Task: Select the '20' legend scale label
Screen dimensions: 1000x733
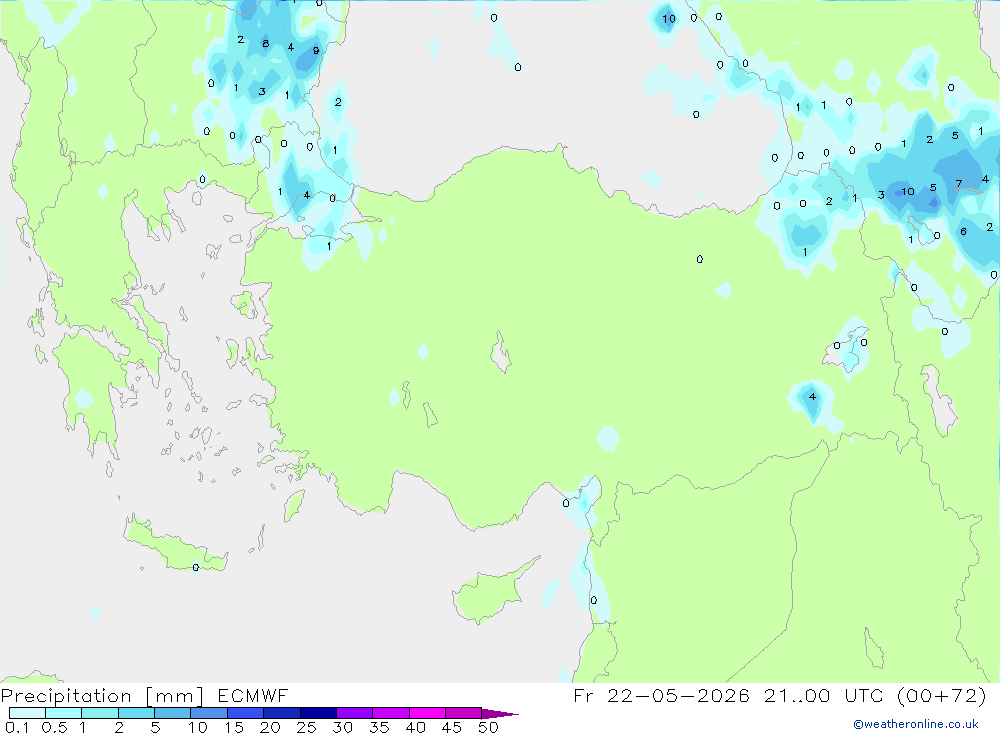Action: click(270, 727)
